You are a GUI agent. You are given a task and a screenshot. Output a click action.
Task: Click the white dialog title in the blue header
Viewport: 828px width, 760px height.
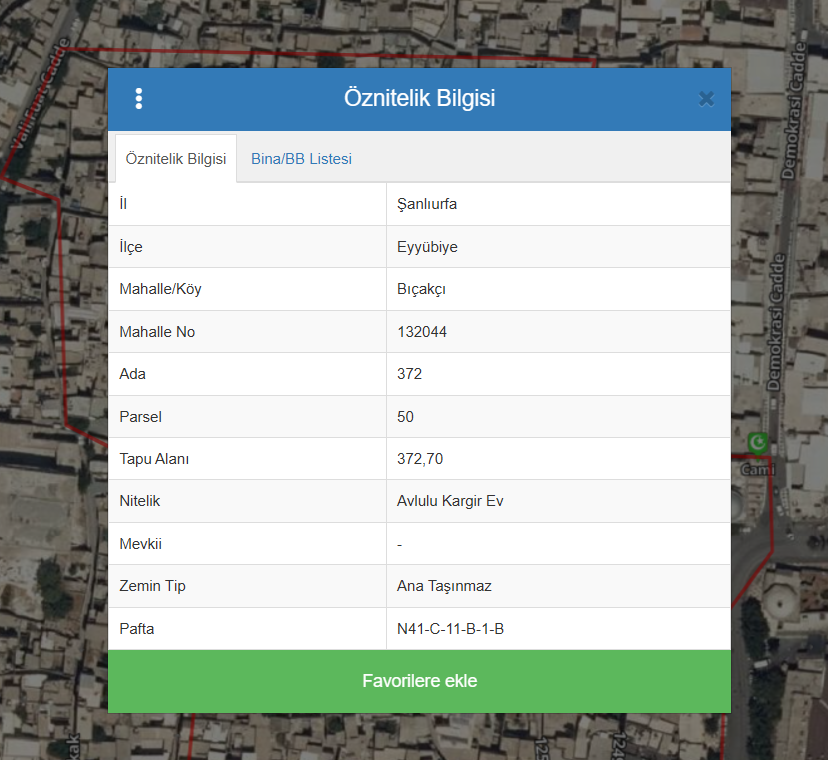coord(419,98)
